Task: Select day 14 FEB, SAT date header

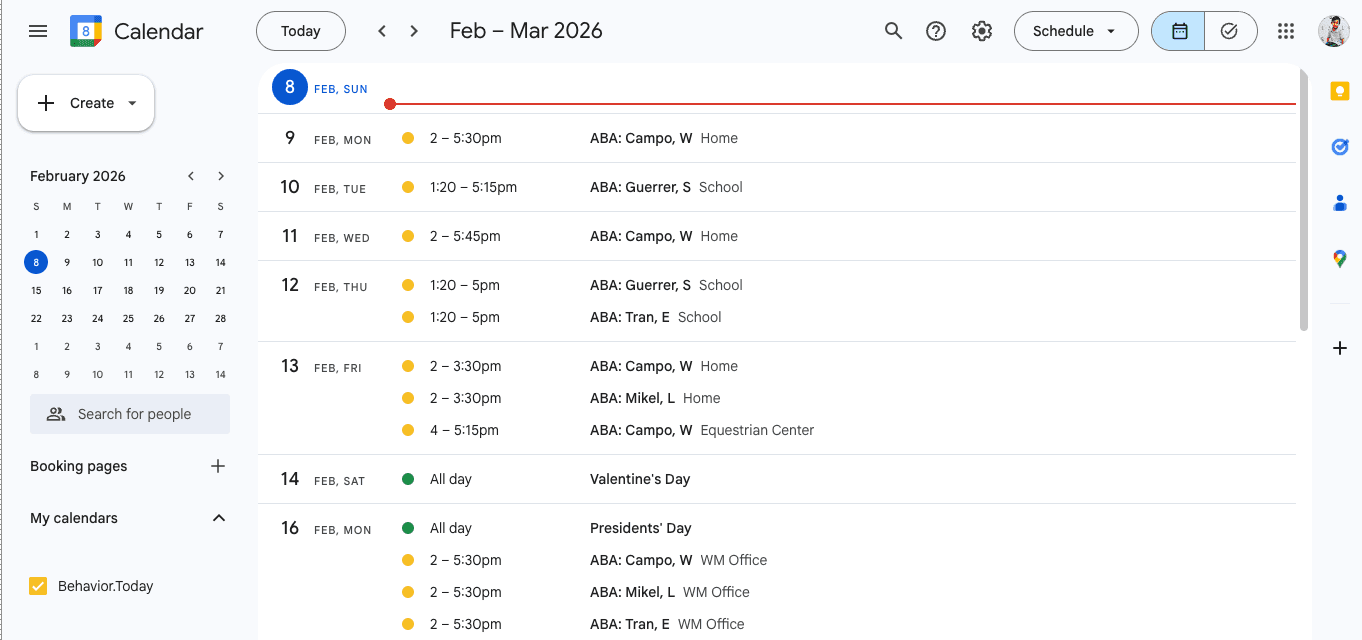Action: point(322,479)
